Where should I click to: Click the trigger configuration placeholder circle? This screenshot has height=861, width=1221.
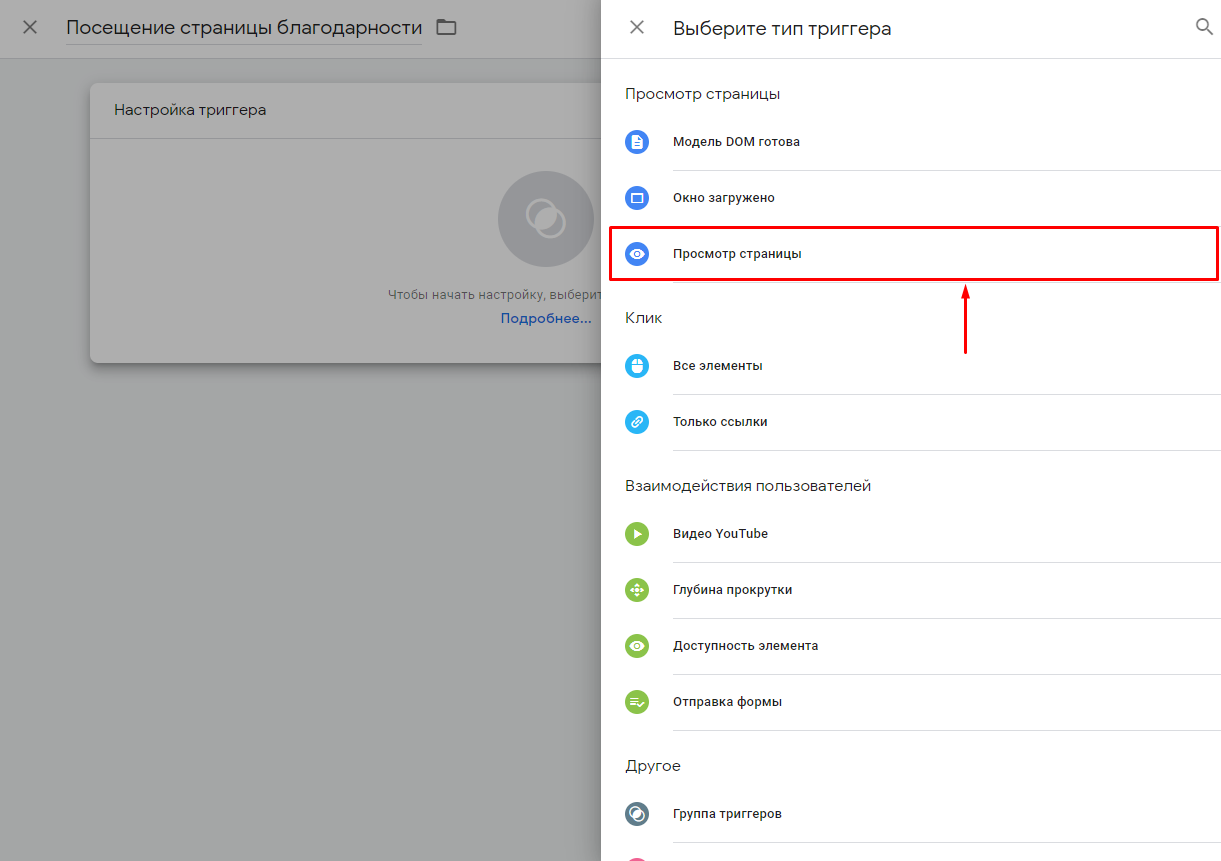(x=545, y=219)
